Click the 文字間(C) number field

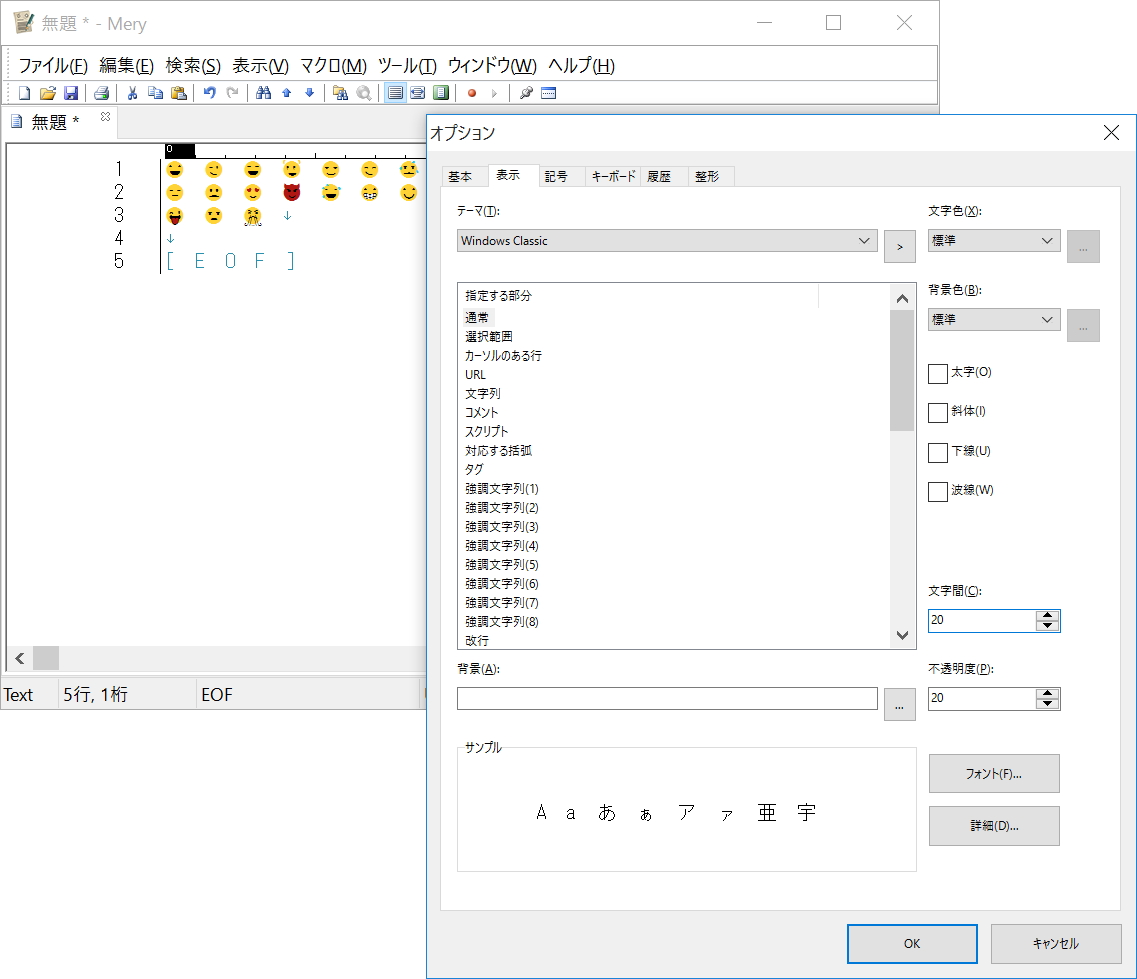click(983, 621)
